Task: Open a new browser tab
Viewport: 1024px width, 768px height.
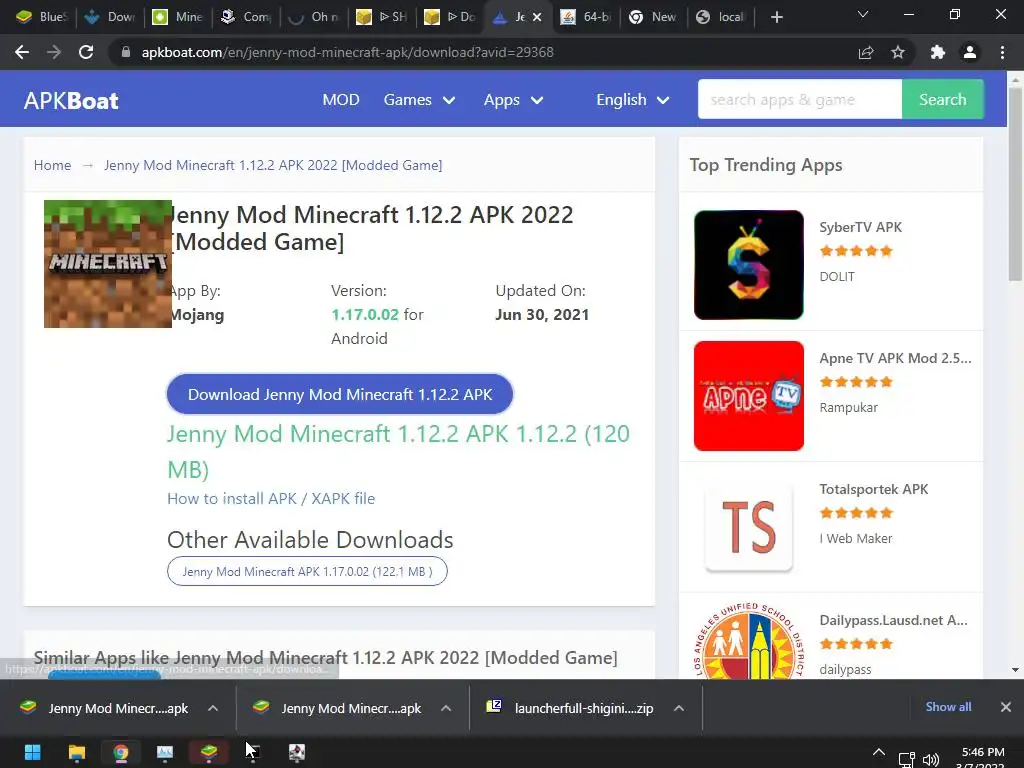Action: (x=776, y=17)
